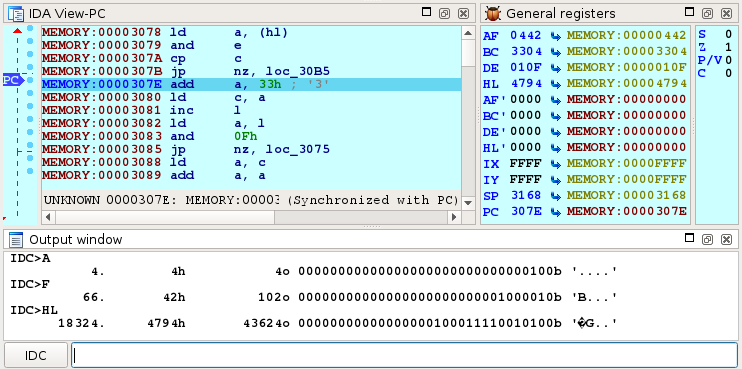Image resolution: width=742 pixels, height=369 pixels.
Task: Click the disassembly scroll down arrow
Action: 468,202
